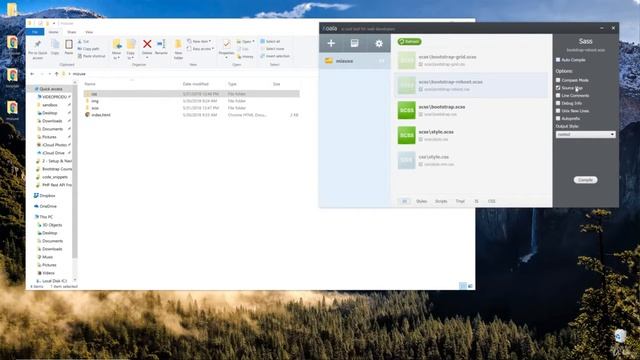Switch to All filter tab in Koala
Viewport: 640px width, 360px height.
(404, 201)
